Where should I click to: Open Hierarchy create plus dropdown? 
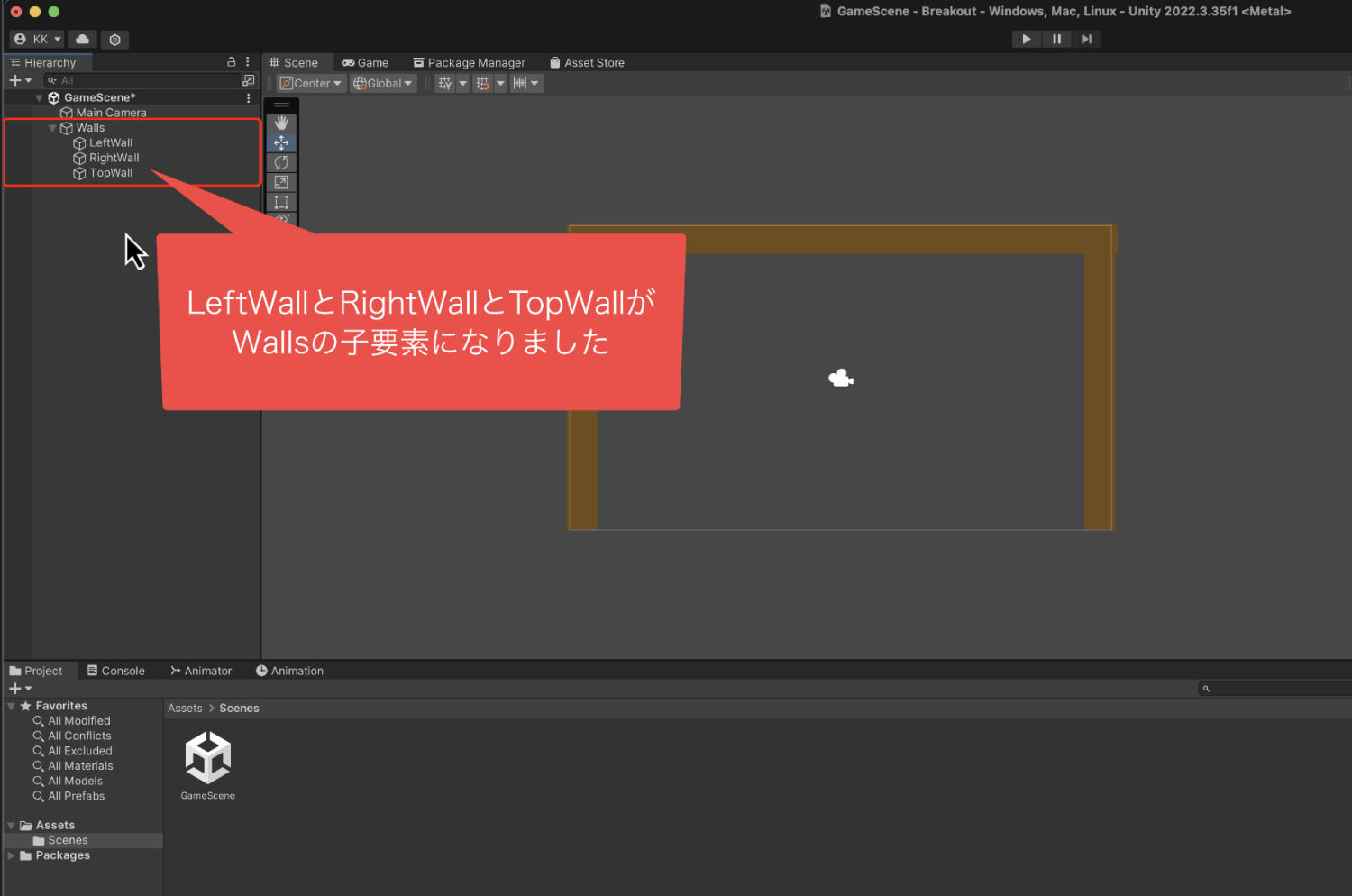(x=20, y=80)
